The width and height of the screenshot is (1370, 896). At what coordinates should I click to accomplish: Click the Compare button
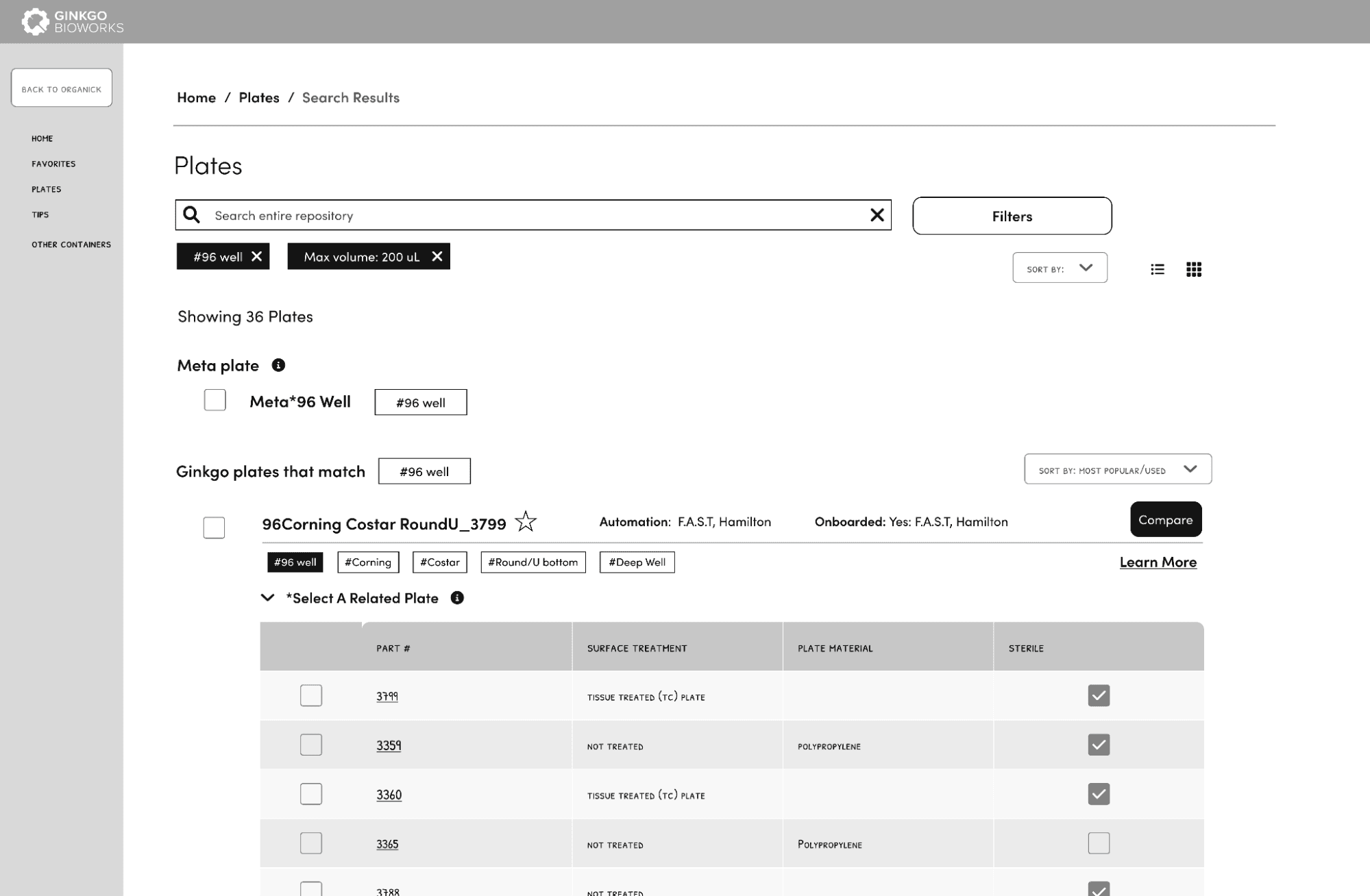(1165, 519)
